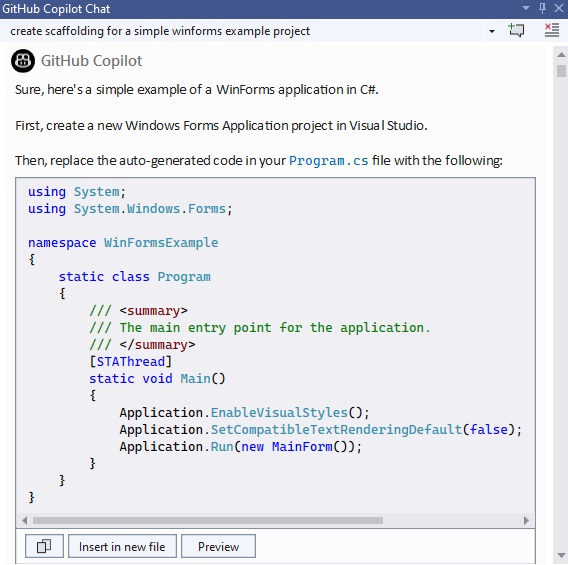
Task: Click the "using System.Windows.Forms;" line
Action: tap(130, 209)
